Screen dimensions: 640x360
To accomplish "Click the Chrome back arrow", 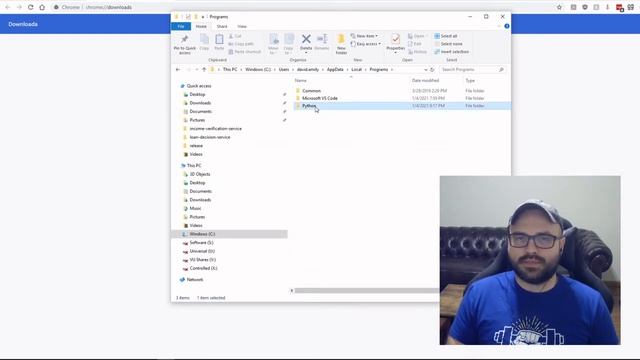I will pyautogui.click(x=7, y=7).
